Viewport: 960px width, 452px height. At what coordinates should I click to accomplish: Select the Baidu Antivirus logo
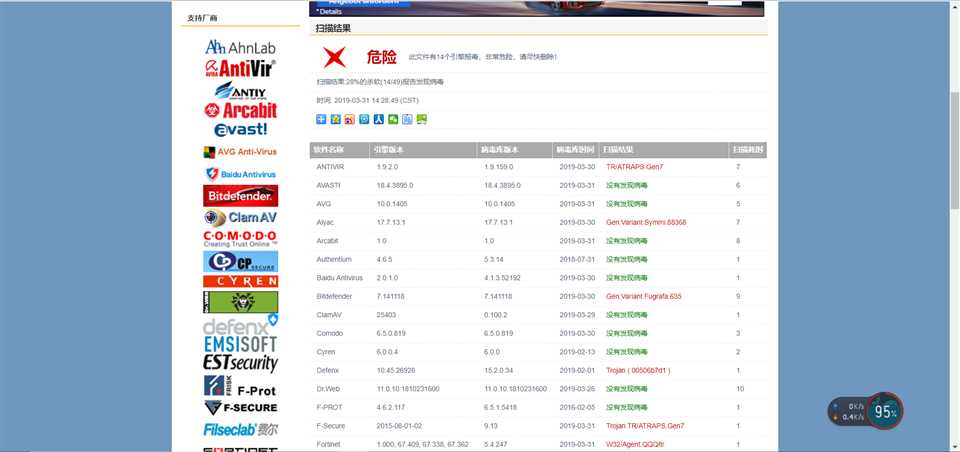tap(240, 174)
